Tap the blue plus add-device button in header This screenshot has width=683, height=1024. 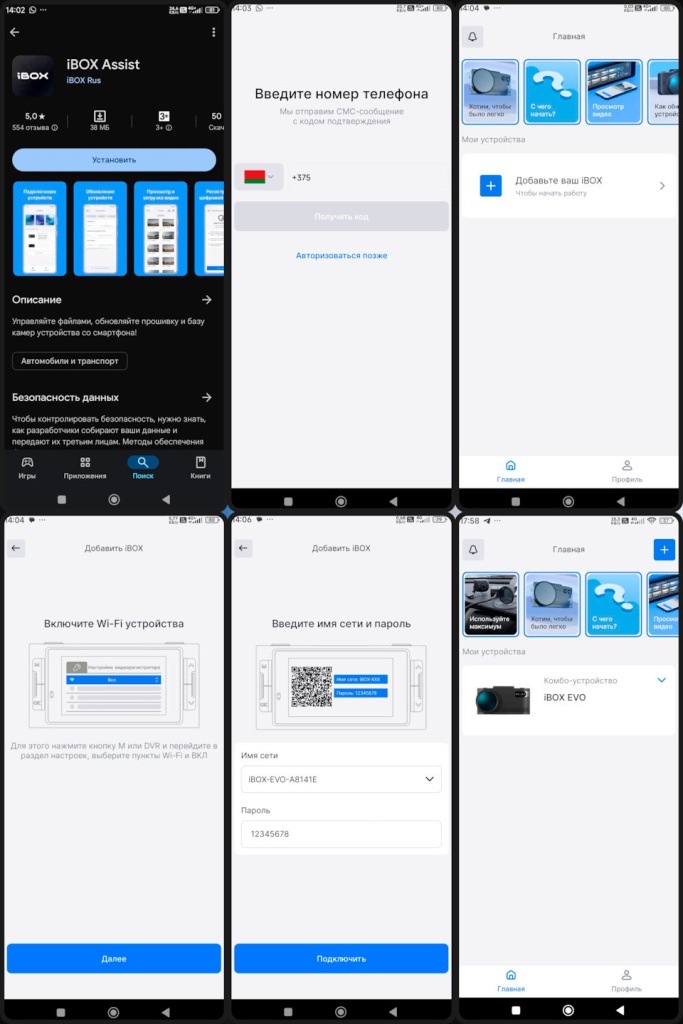pyautogui.click(x=664, y=549)
